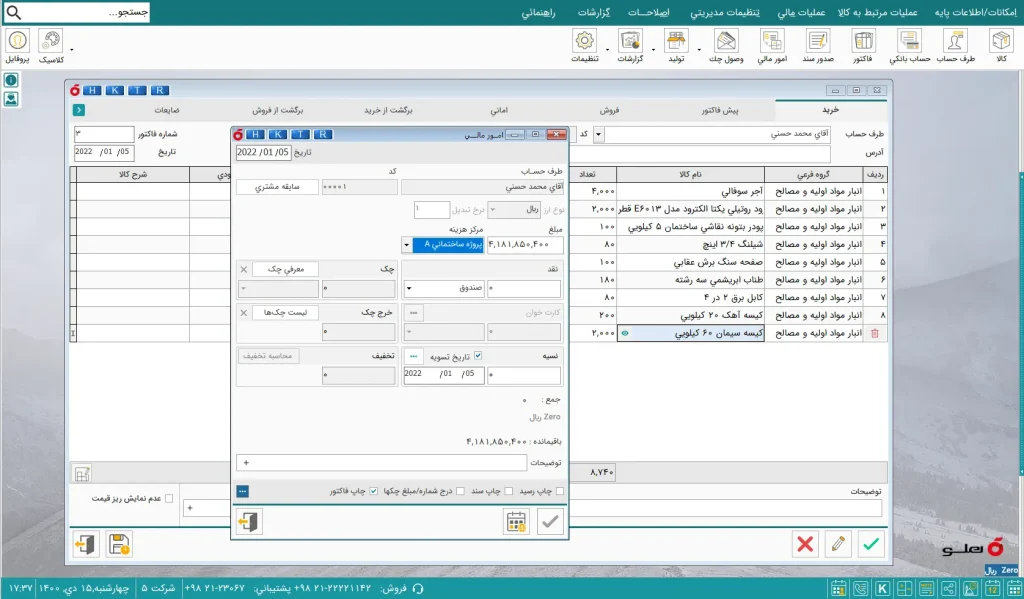Image resolution: width=1024 pixels, height=599 pixels.
Task: Click the calendar icon in the امور مالی dialog
Action: [x=516, y=521]
